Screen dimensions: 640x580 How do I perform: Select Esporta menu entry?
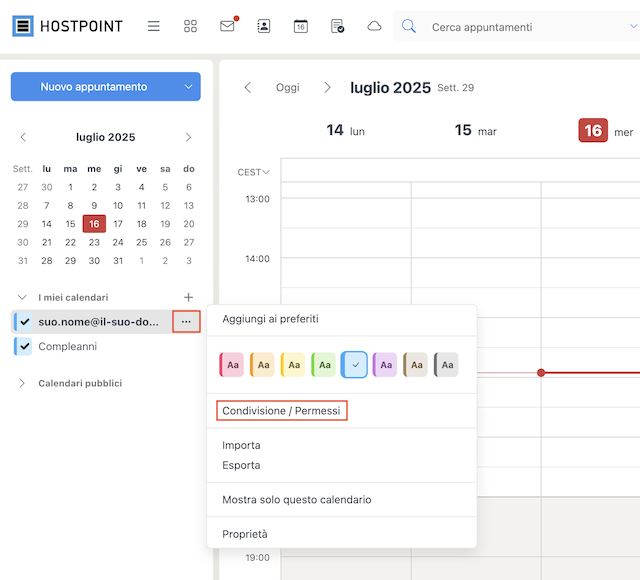(241, 465)
